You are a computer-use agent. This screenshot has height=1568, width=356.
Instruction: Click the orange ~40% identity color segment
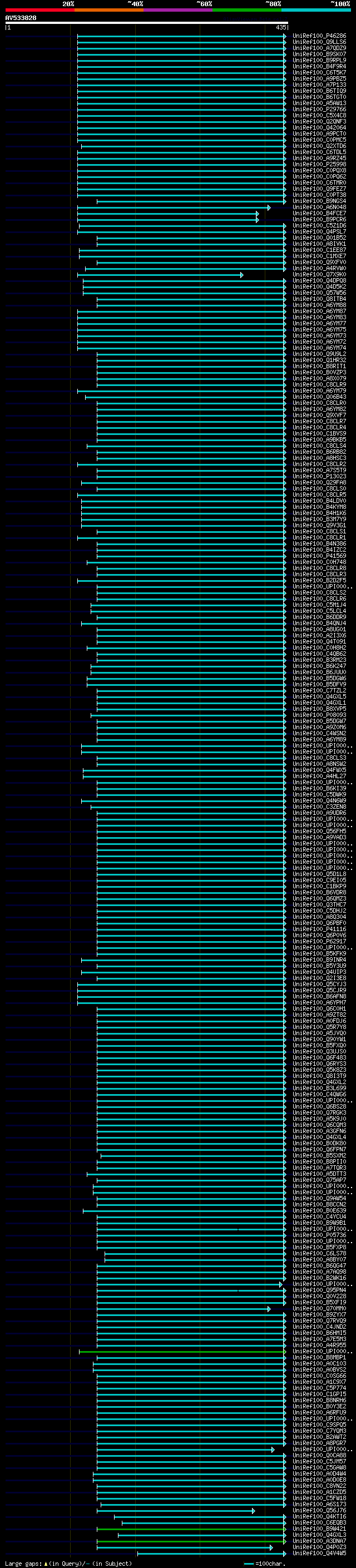pos(109,10)
